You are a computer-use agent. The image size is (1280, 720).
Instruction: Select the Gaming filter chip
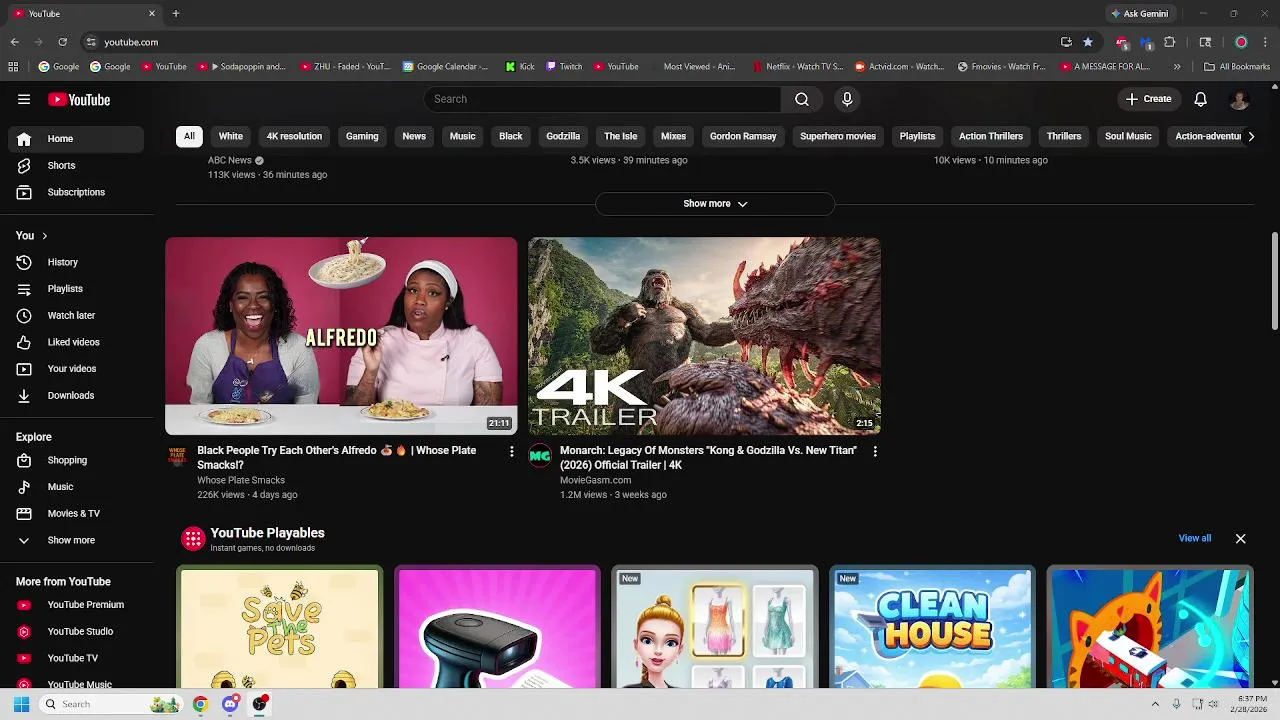pos(362,136)
